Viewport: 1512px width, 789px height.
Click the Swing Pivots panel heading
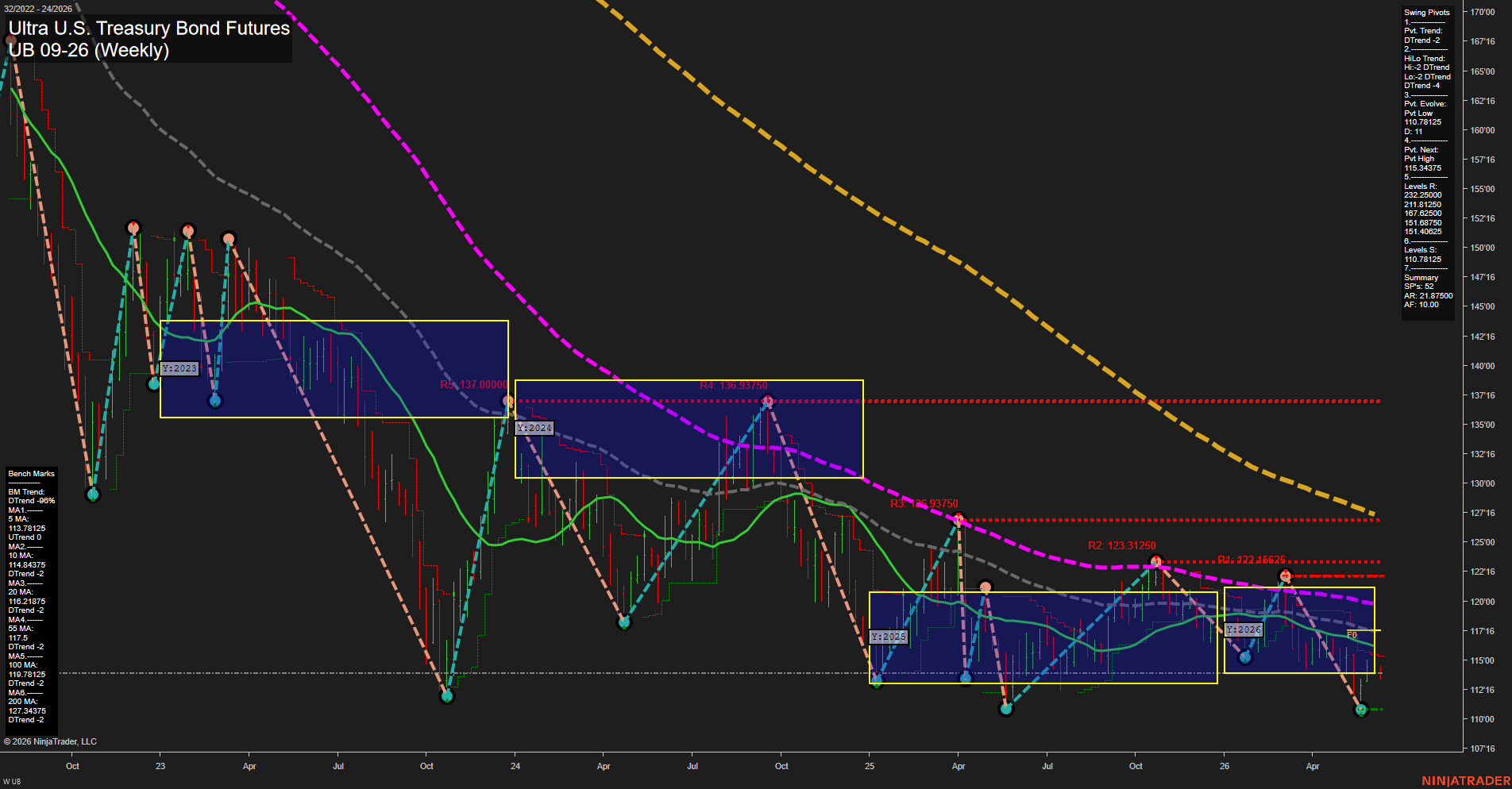tap(1426, 13)
